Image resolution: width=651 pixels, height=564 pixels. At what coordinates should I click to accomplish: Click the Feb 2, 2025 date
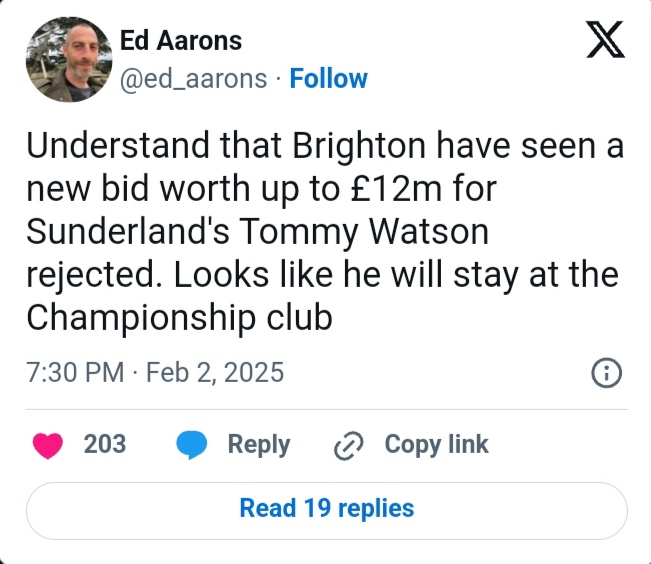click(x=215, y=373)
